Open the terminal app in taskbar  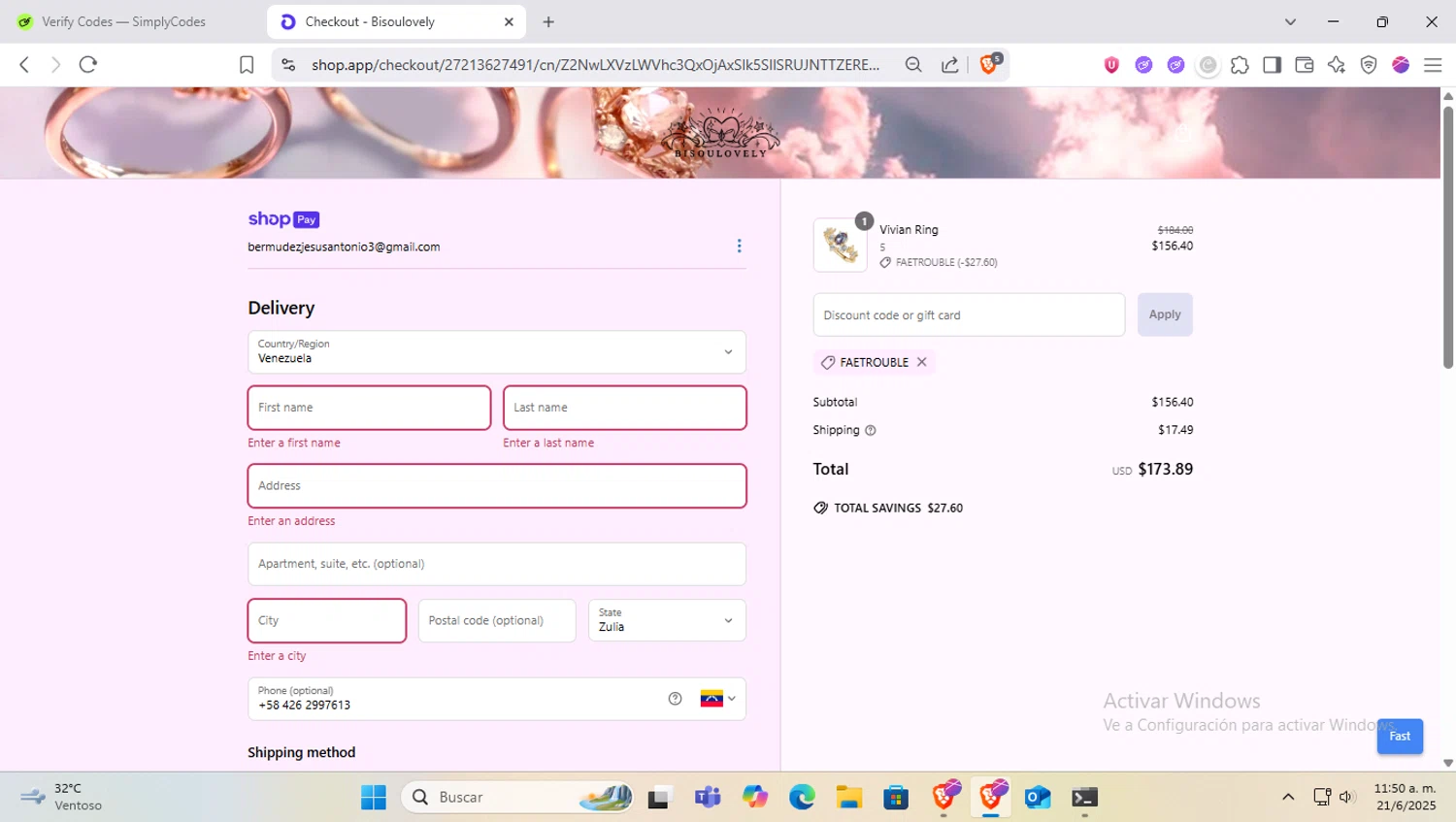pos(1084,797)
